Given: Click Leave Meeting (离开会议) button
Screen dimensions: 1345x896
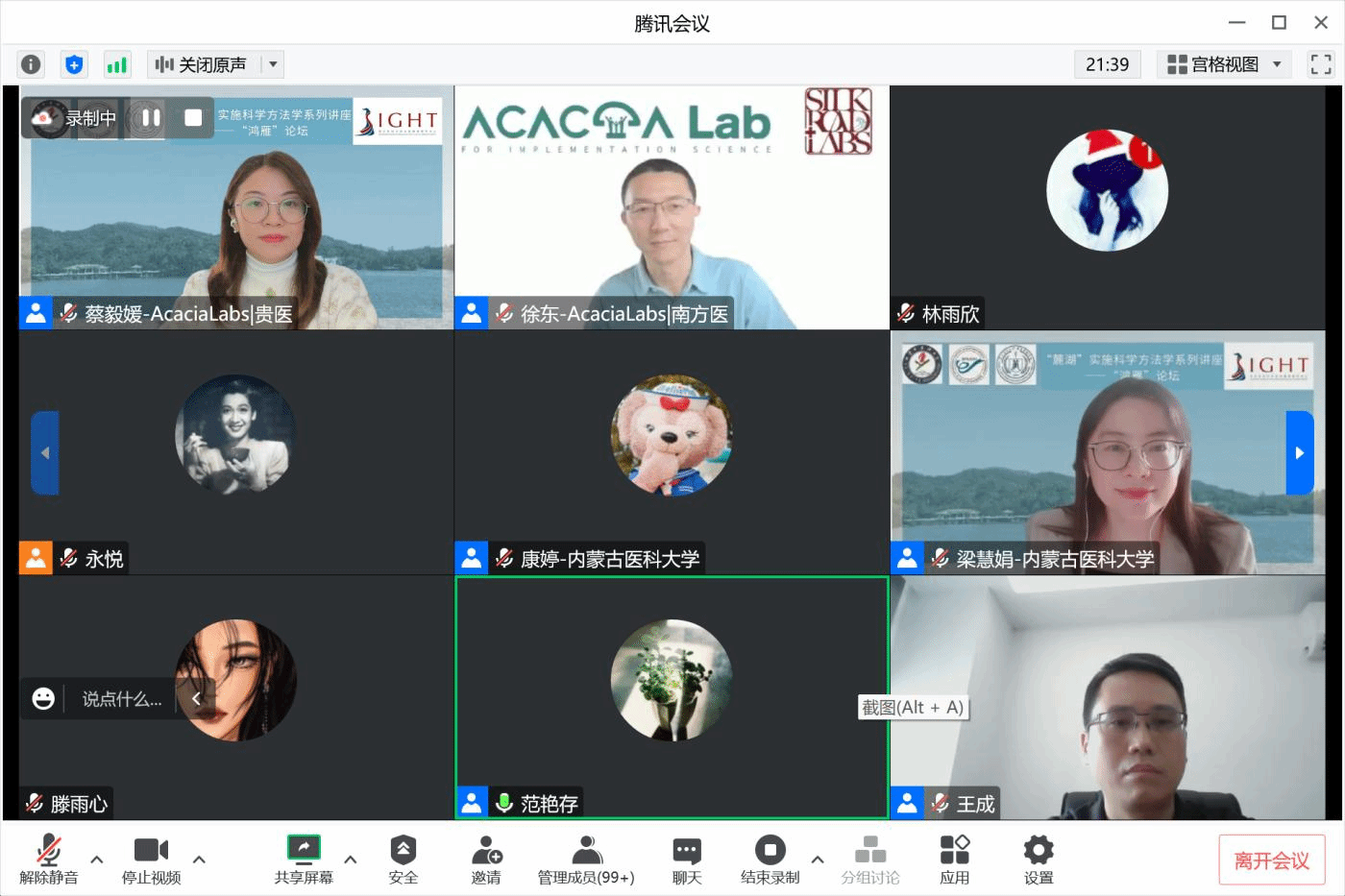Looking at the screenshot, I should (x=1271, y=860).
